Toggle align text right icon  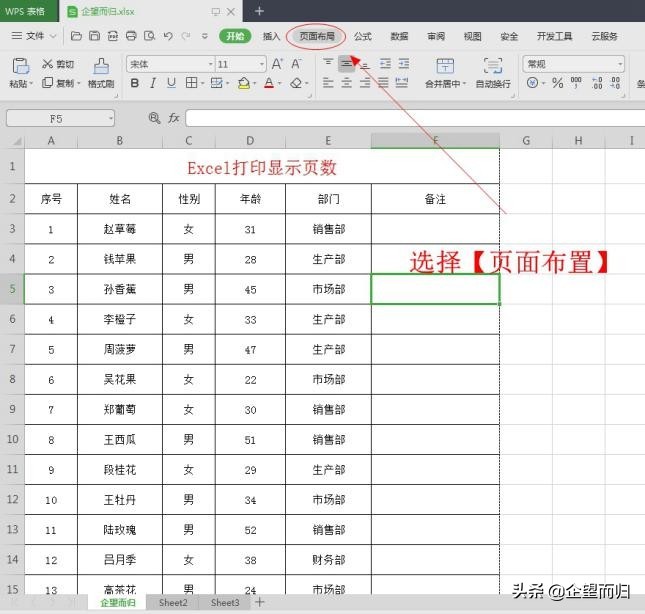[365, 83]
